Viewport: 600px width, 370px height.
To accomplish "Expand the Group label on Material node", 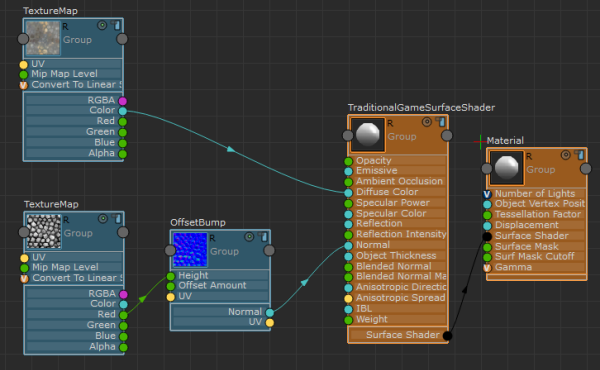I will coord(541,170).
